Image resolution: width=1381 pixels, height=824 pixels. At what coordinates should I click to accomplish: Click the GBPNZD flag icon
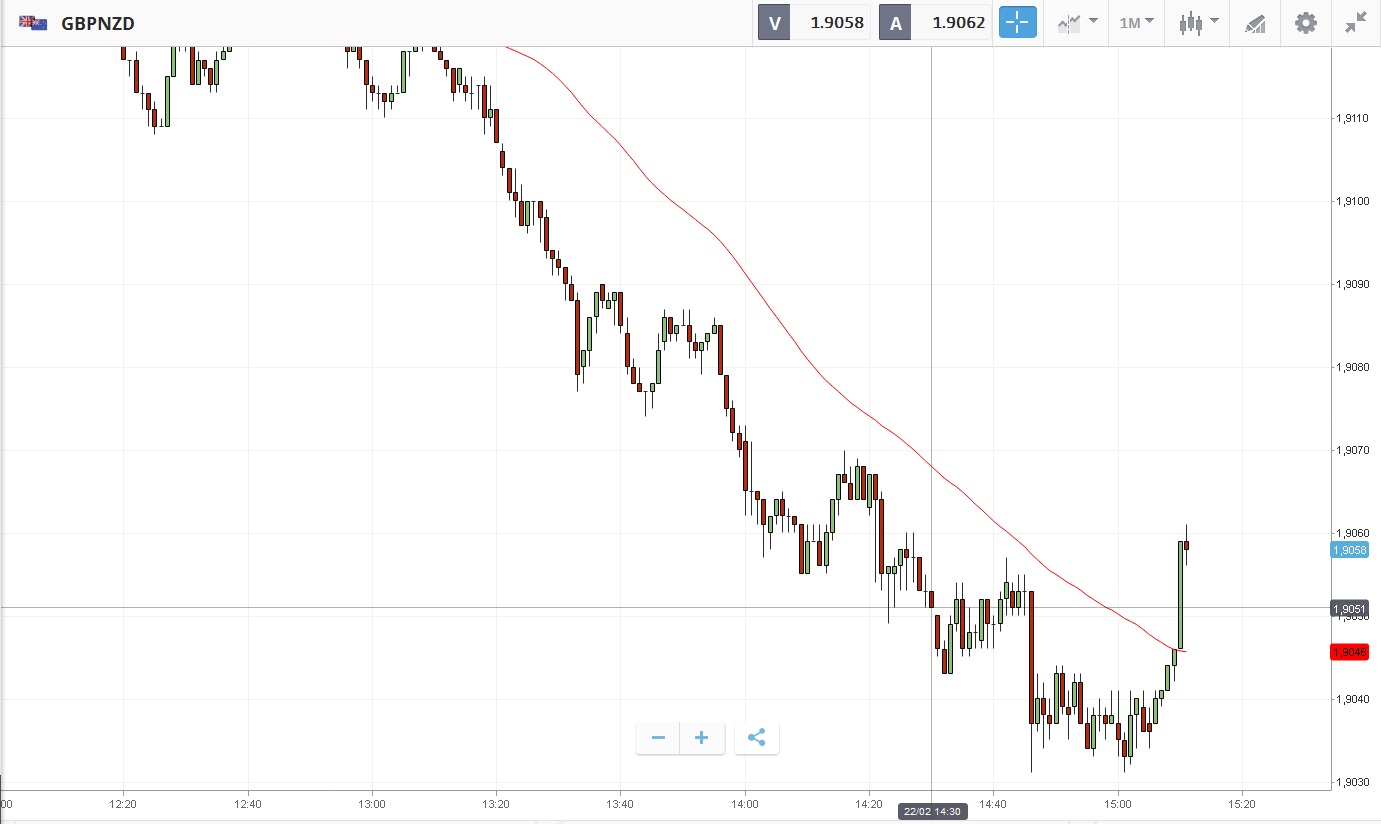pos(33,22)
